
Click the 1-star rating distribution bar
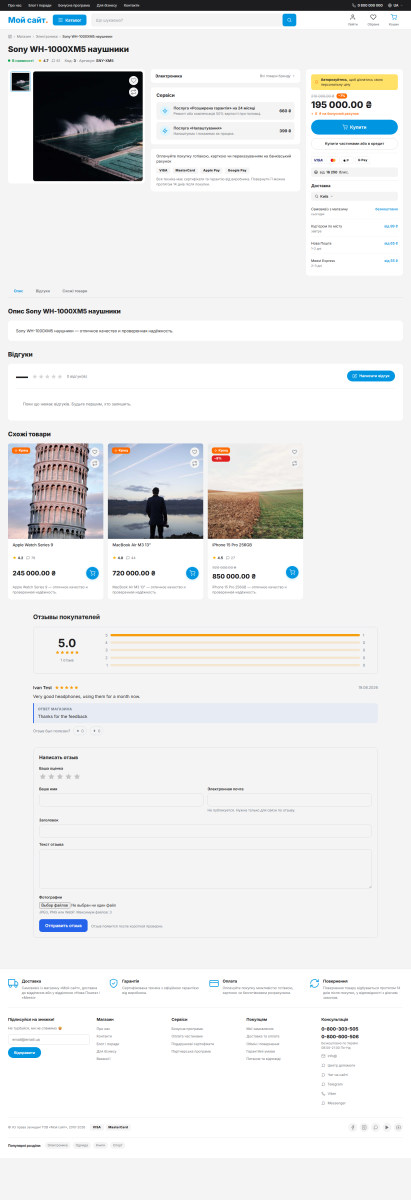click(x=235, y=664)
